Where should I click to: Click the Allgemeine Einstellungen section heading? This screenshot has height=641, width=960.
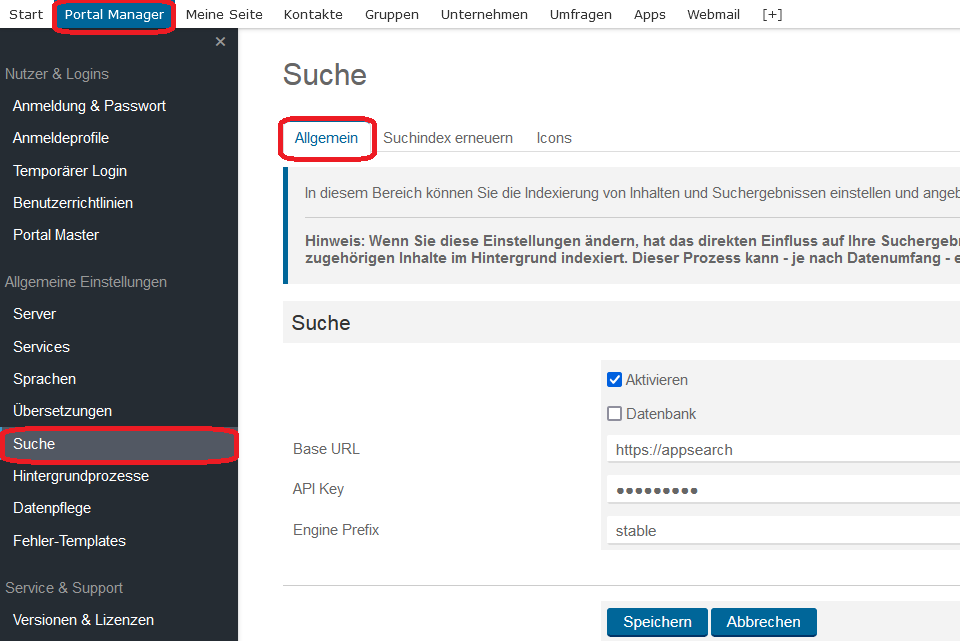click(86, 282)
